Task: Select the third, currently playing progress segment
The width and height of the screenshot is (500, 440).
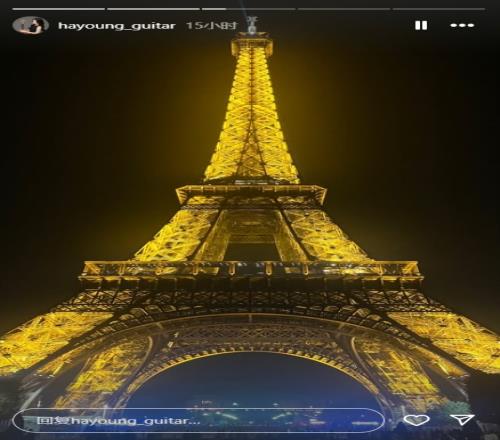Action: [x=249, y=9]
